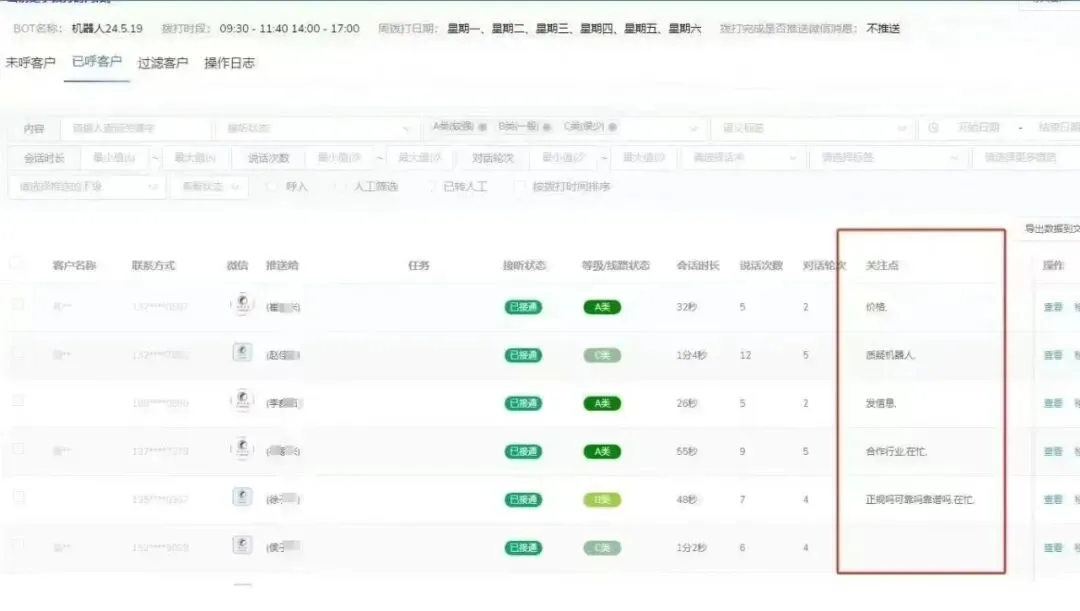1080x611 pixels.
Task: Click the A类 grade badge in the first row
Action: pos(601,306)
